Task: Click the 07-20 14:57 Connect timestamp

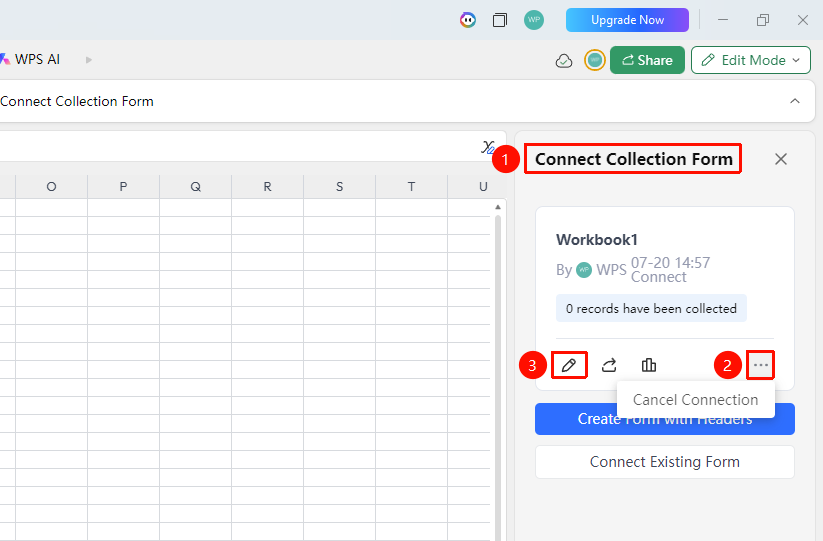Action: (670, 270)
